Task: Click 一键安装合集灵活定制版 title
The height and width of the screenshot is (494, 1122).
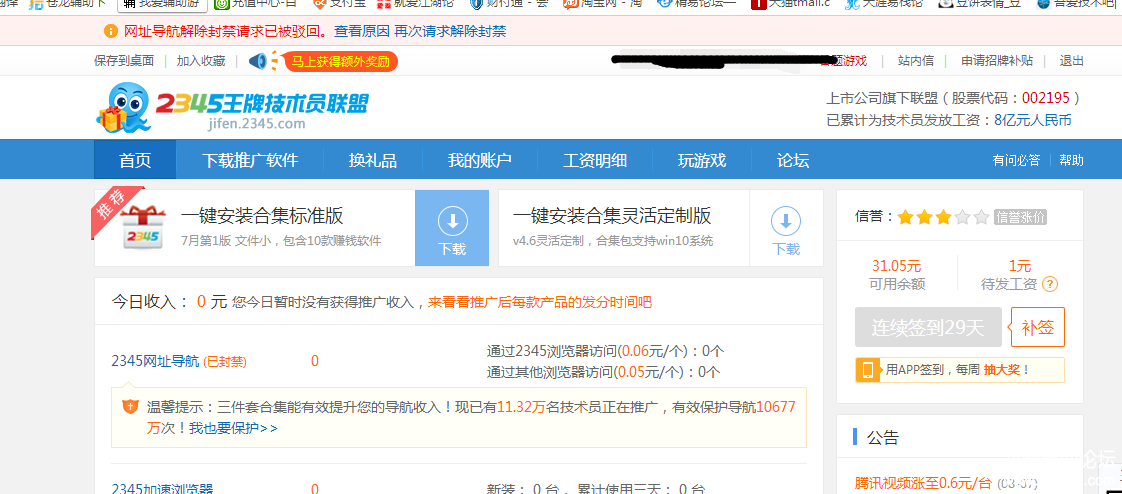Action: (612, 215)
